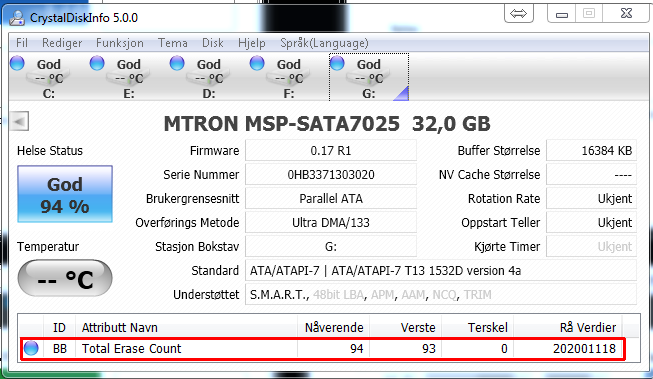Click the Standard ATA/ATAPI-7 field
Screen dimensions: 653x379
click(x=441, y=271)
